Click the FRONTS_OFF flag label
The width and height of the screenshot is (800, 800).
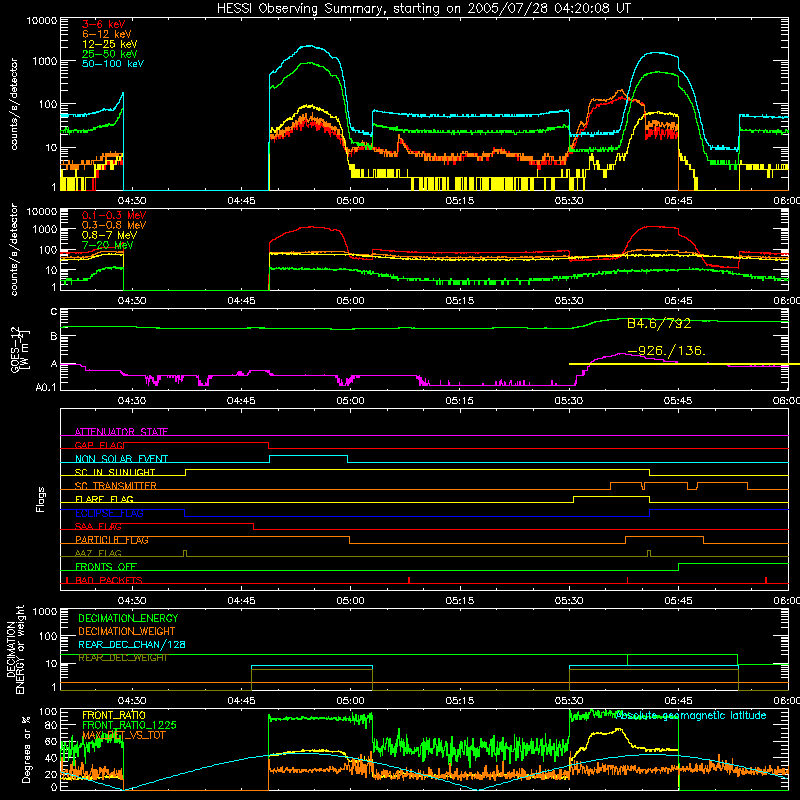point(106,567)
